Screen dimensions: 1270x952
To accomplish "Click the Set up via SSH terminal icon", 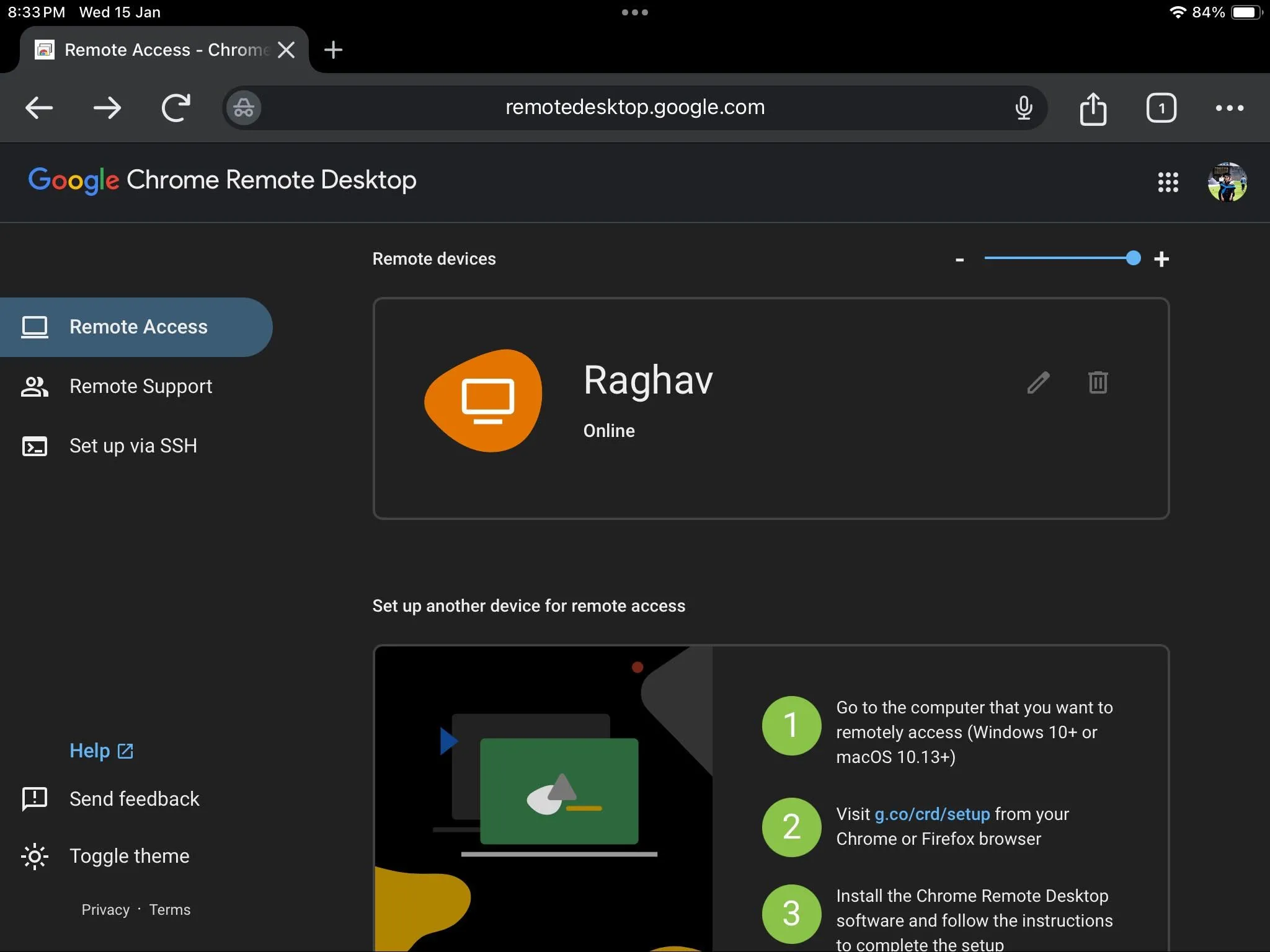I will 35,446.
